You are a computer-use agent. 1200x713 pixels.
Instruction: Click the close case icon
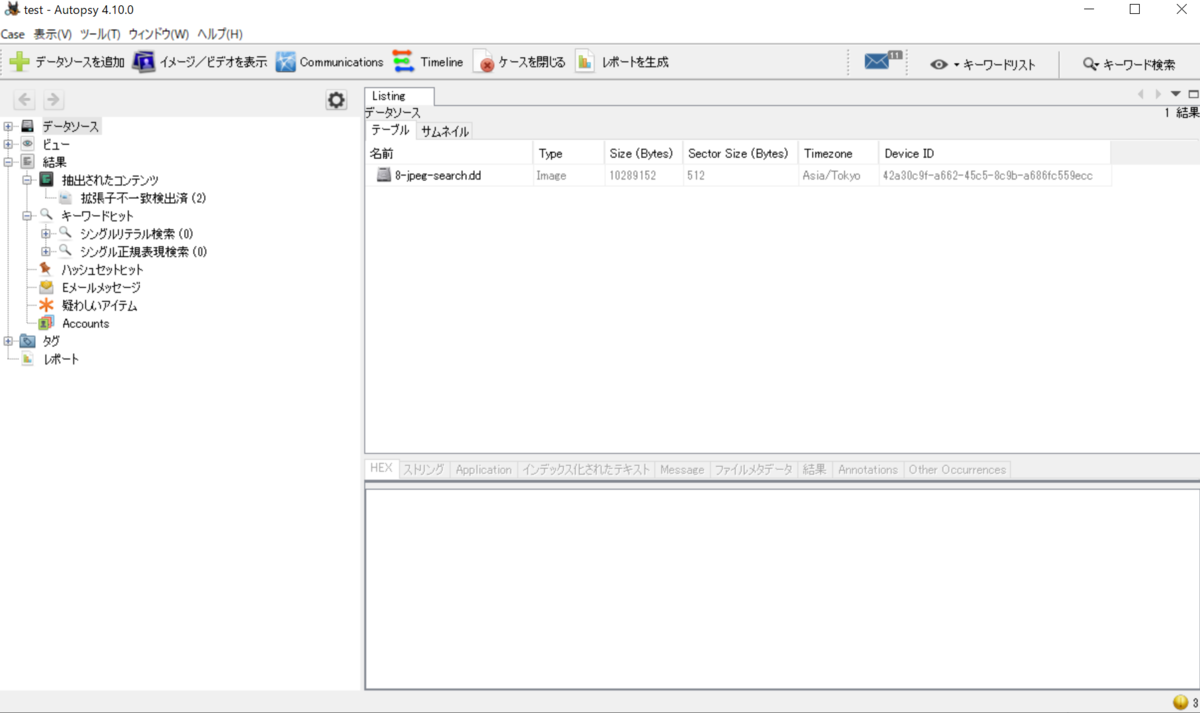pyautogui.click(x=483, y=62)
